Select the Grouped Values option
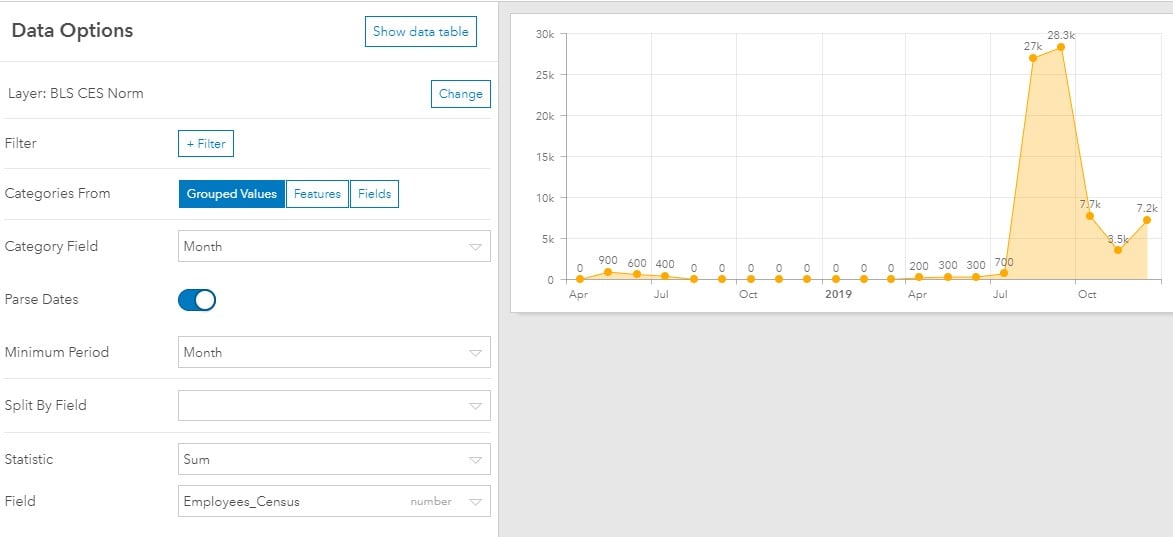This screenshot has width=1173, height=537. [231, 194]
